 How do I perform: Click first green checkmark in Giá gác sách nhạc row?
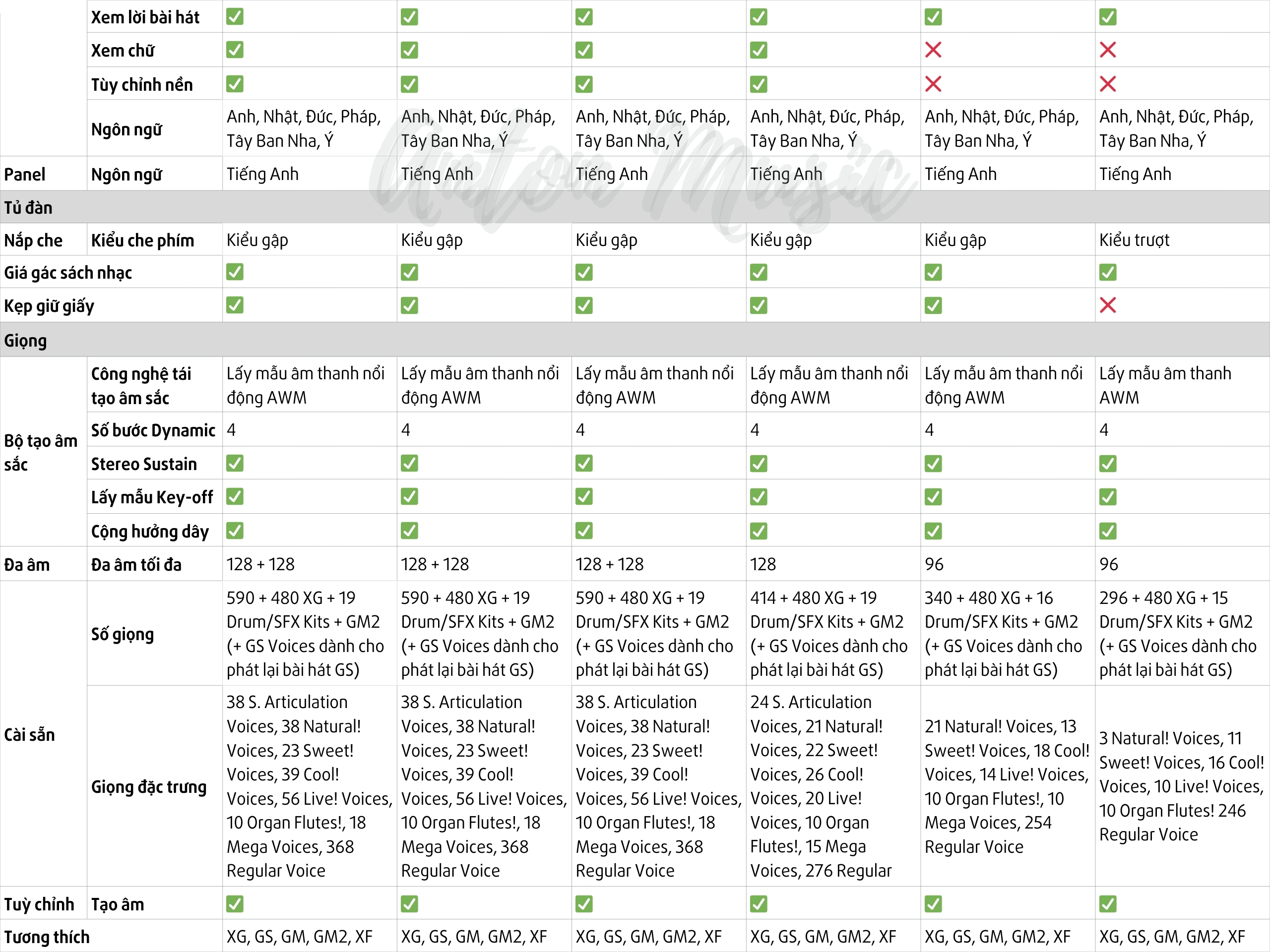[235, 272]
